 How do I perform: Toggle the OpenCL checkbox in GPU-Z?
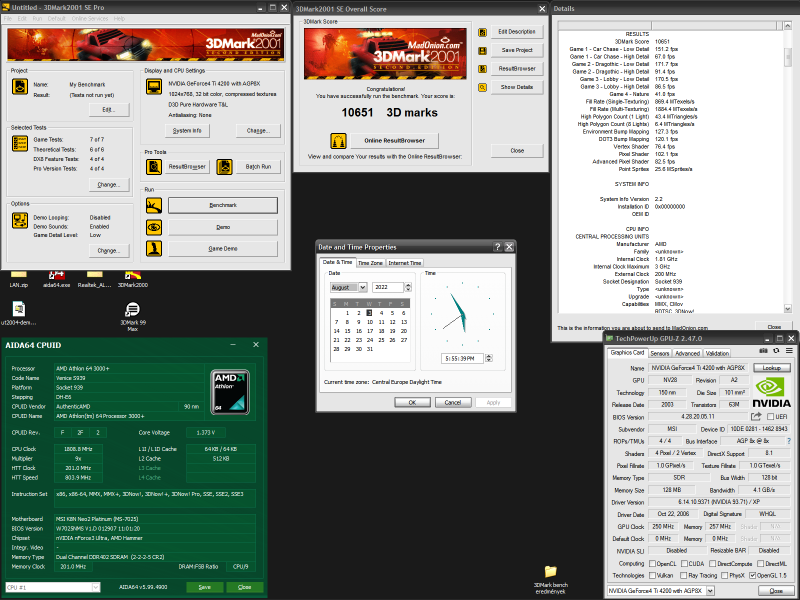click(652, 563)
